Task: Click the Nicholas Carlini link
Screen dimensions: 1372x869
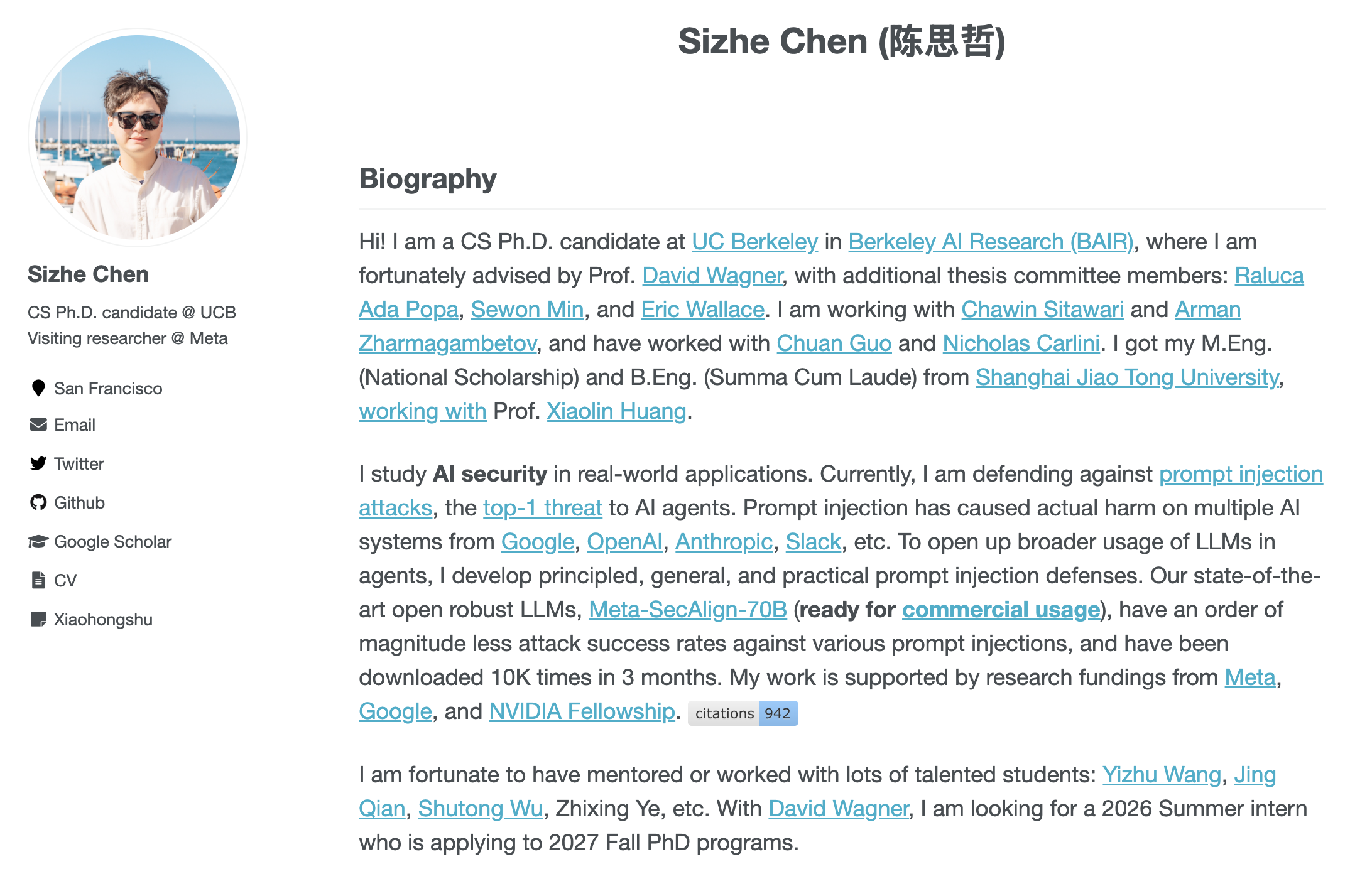Action: point(1021,343)
